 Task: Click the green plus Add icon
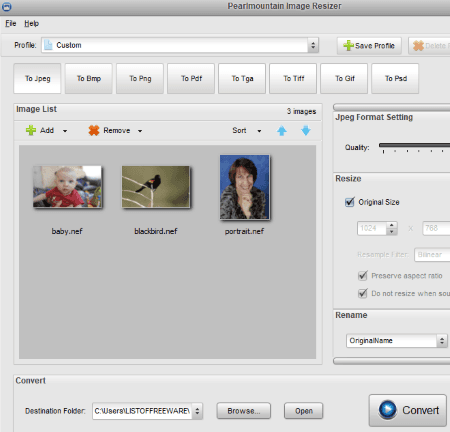click(31, 130)
